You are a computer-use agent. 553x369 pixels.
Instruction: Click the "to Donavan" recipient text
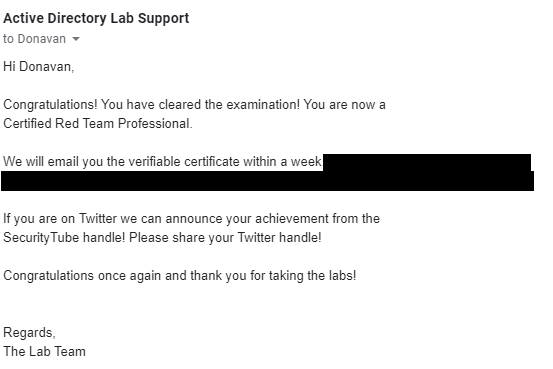click(35, 39)
